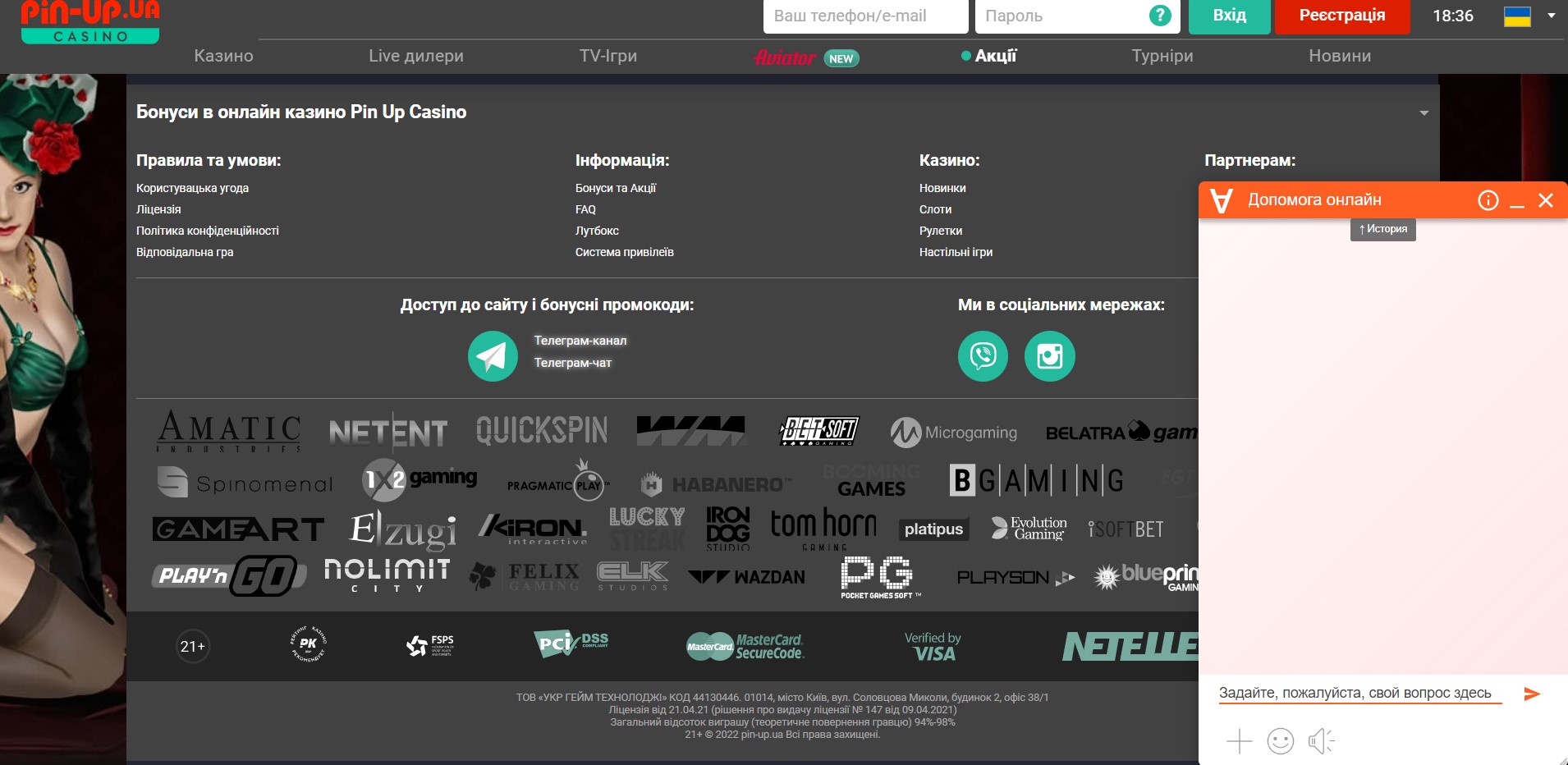Focus the chat question input field
Screen dimensions: 1568x765
click(x=1360, y=694)
